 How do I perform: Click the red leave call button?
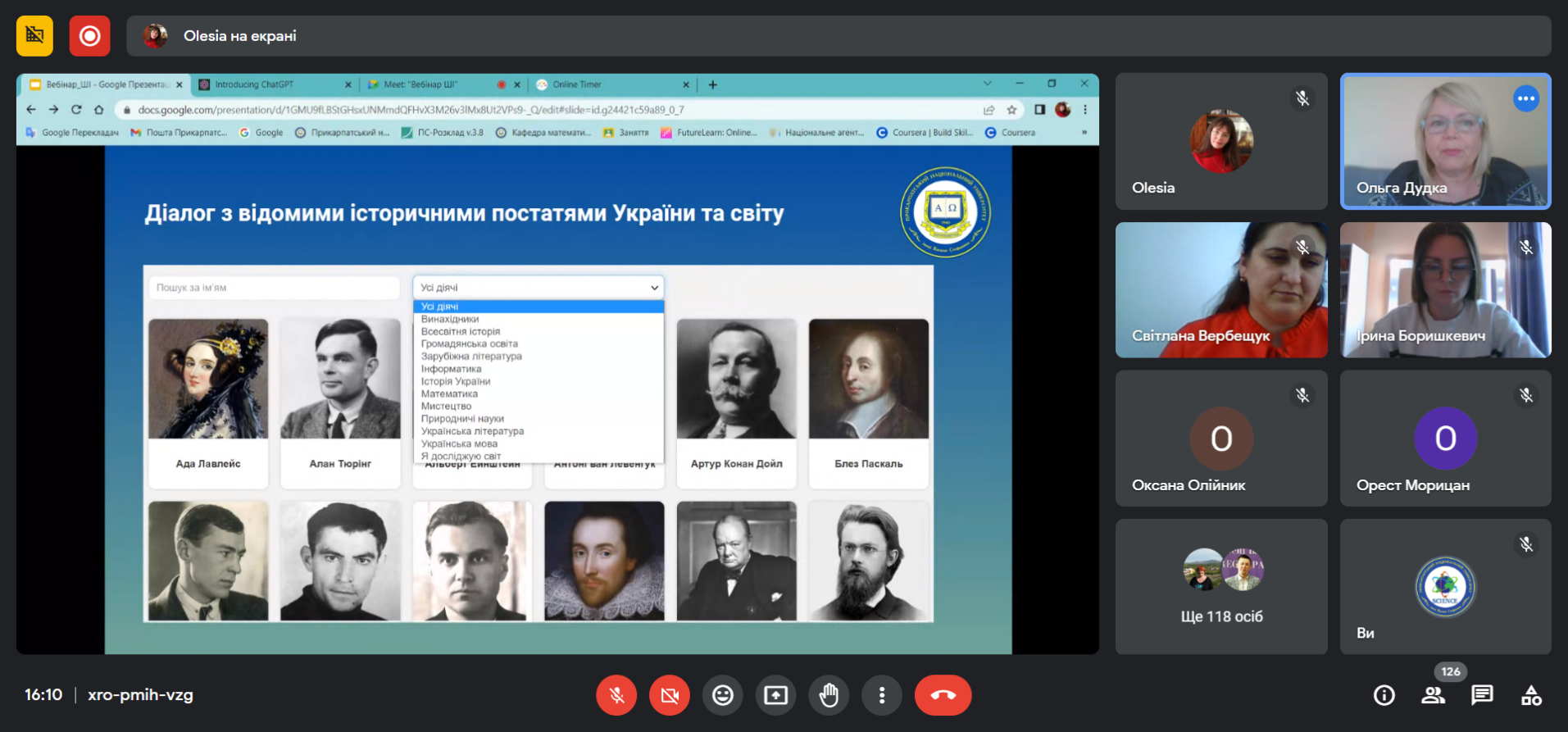pyautogui.click(x=943, y=695)
